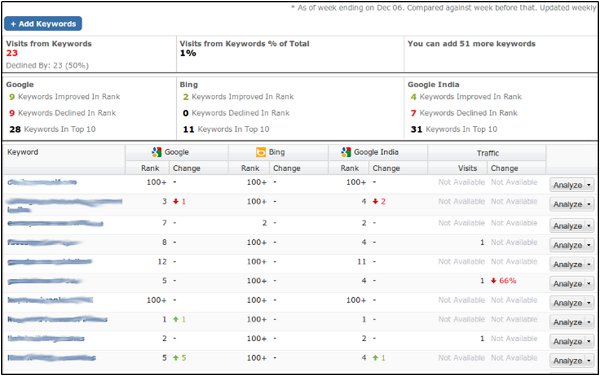Click the Google India column group header

click(378, 152)
